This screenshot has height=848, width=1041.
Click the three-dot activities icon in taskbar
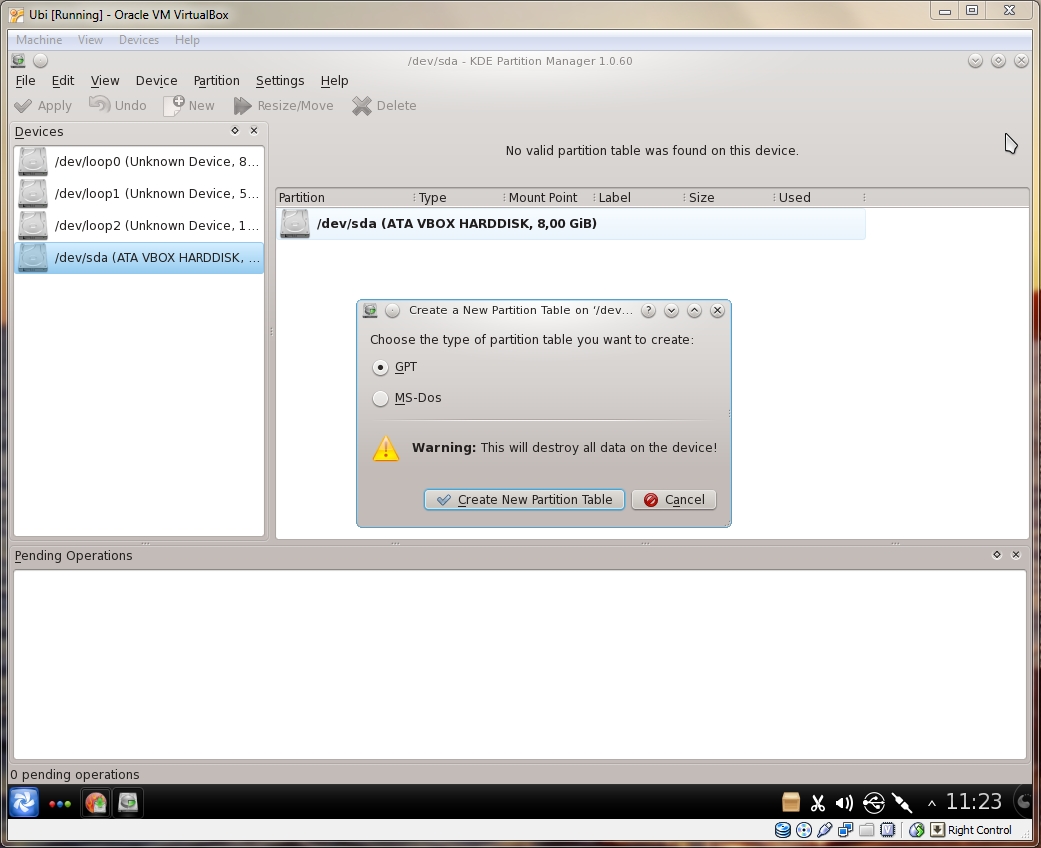(x=60, y=804)
